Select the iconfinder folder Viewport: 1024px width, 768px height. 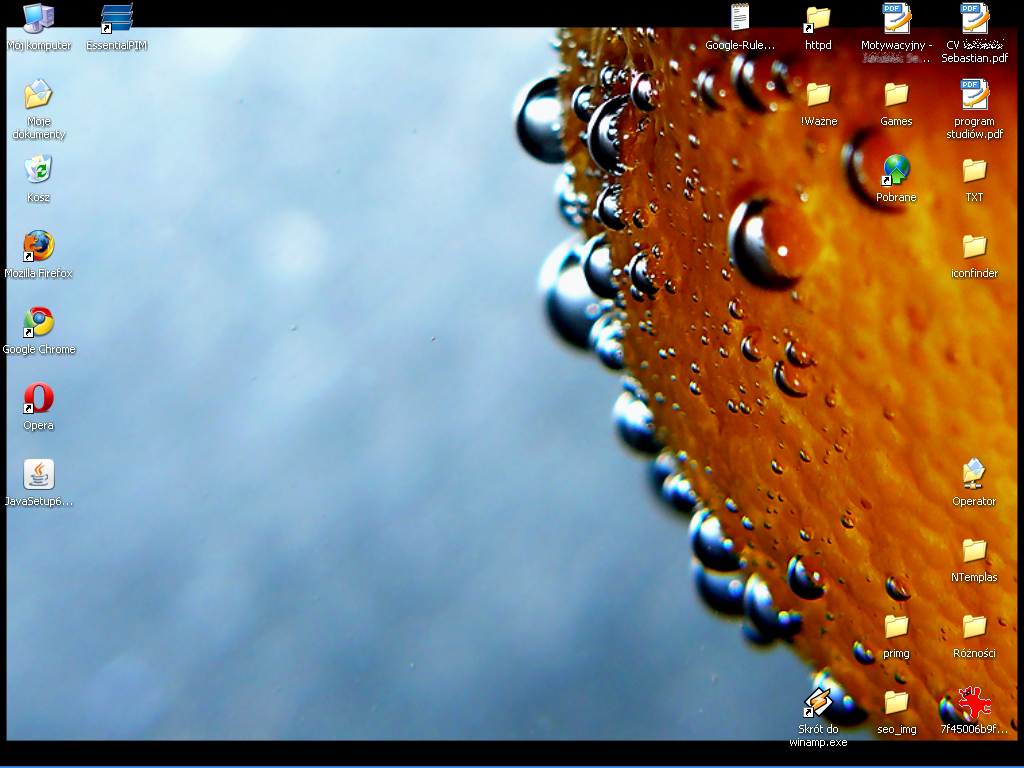[974, 246]
